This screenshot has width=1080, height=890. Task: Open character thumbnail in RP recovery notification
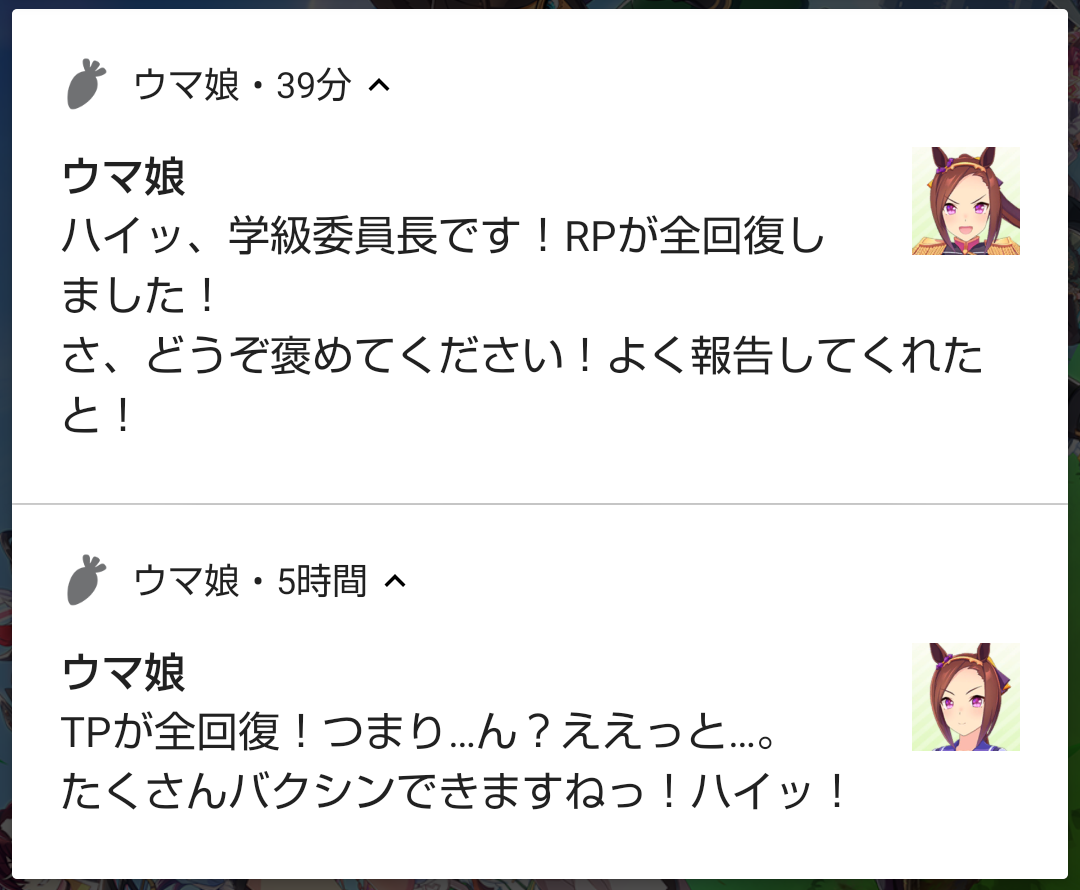click(966, 201)
